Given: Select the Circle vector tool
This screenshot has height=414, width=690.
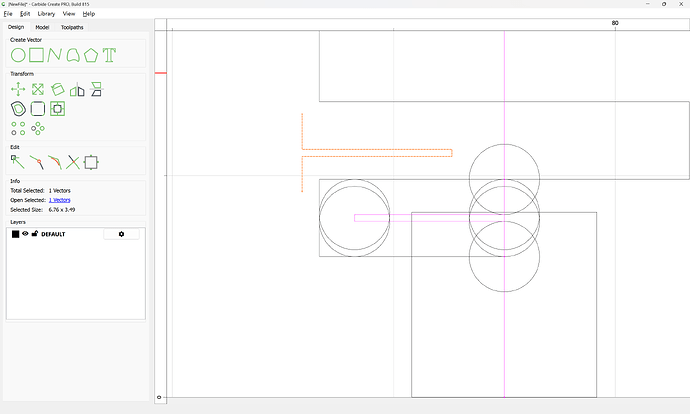Looking at the screenshot, I should (x=18, y=55).
